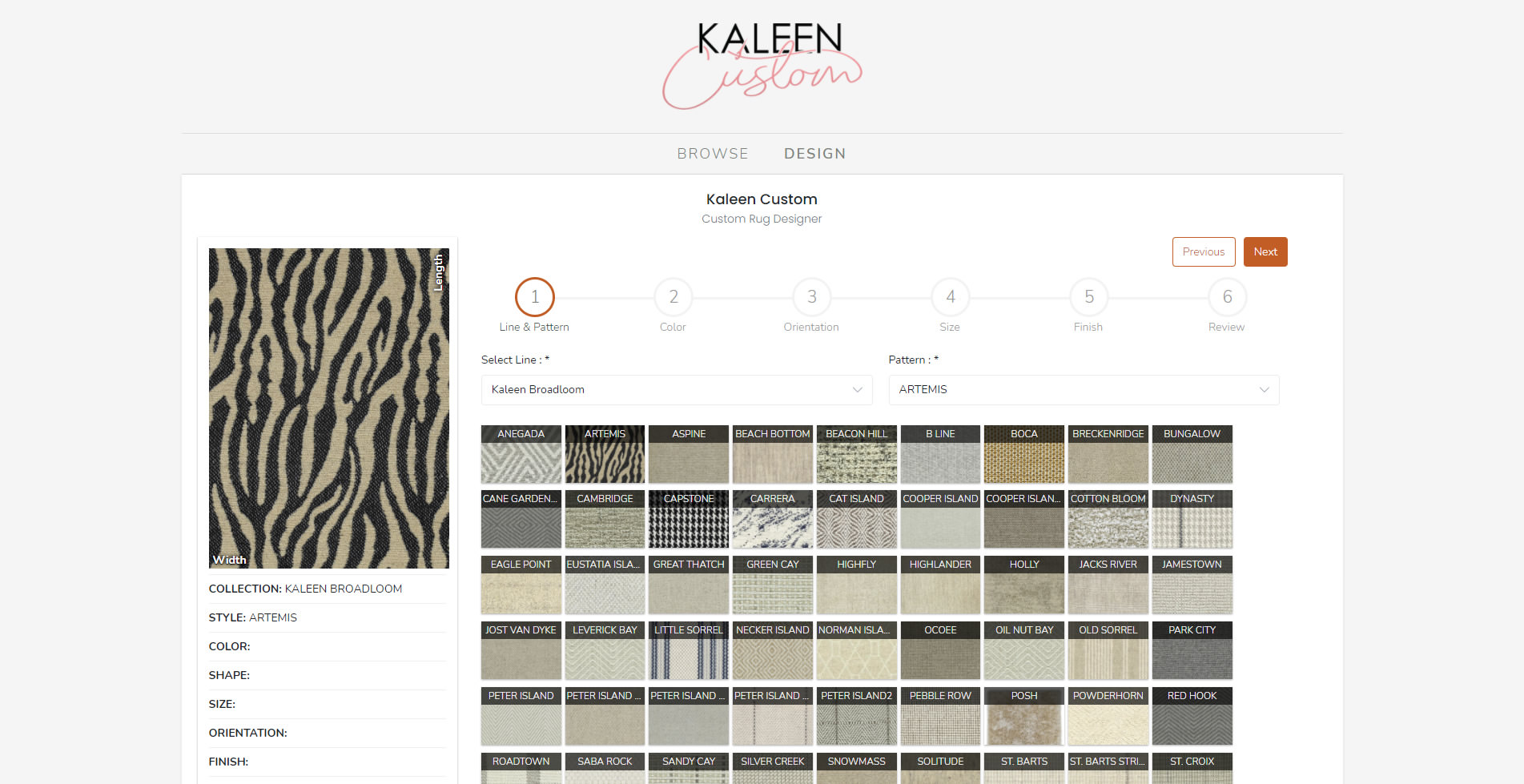Pick the ST. CROIX pattern tile

coord(1192,768)
